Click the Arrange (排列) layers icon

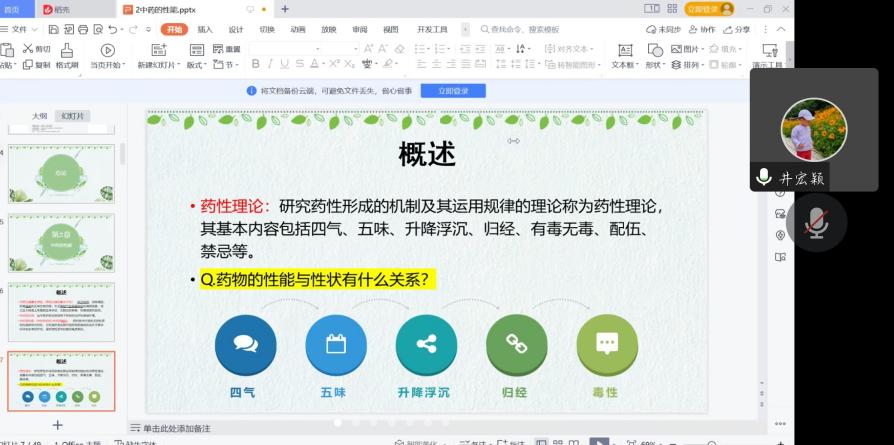click(x=676, y=64)
